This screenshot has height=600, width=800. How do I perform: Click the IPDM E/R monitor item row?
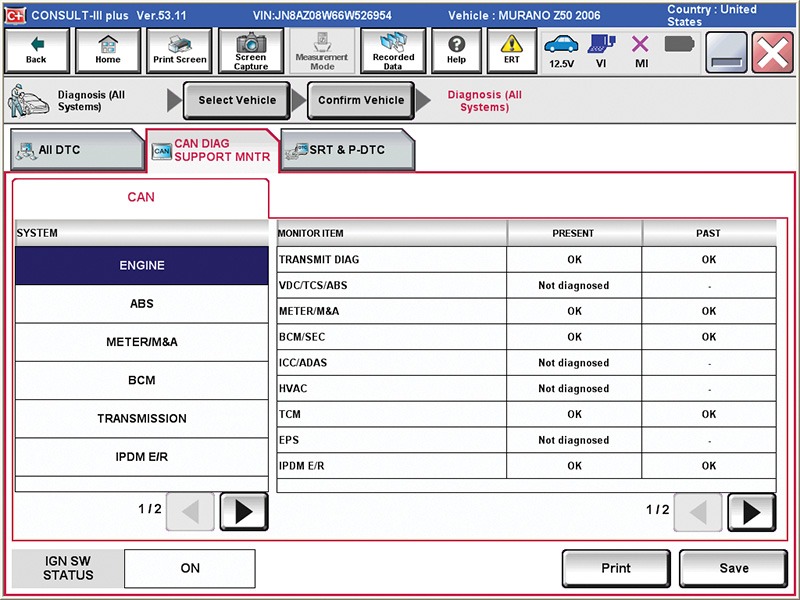pos(527,466)
